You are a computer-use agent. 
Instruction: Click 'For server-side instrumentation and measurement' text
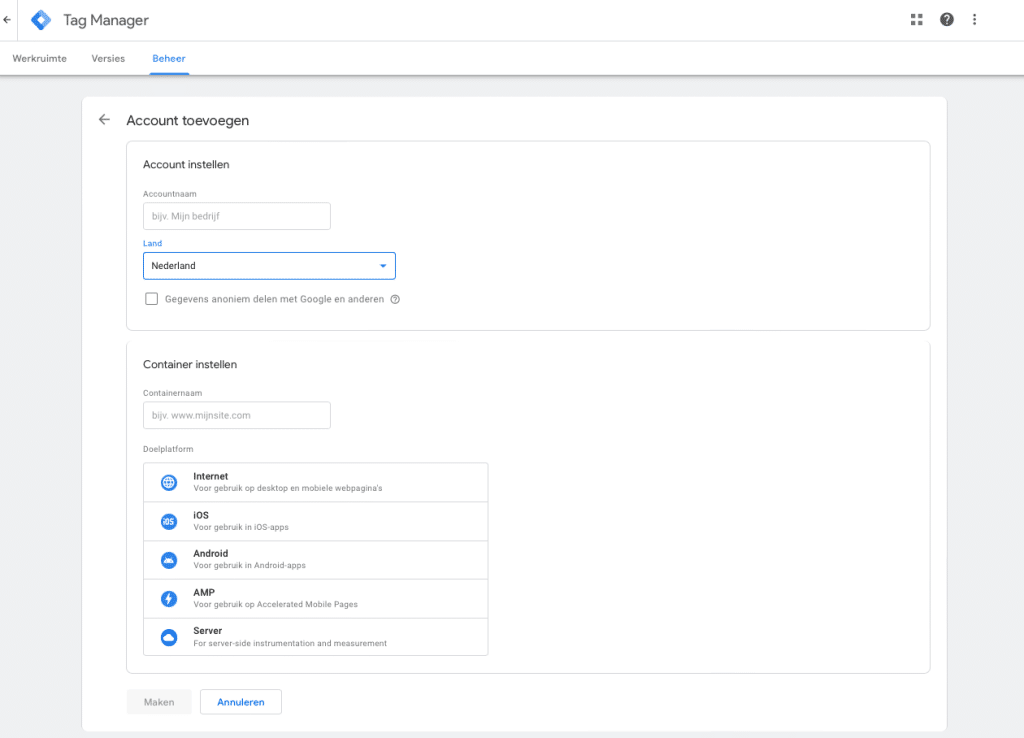pyautogui.click(x=290, y=643)
